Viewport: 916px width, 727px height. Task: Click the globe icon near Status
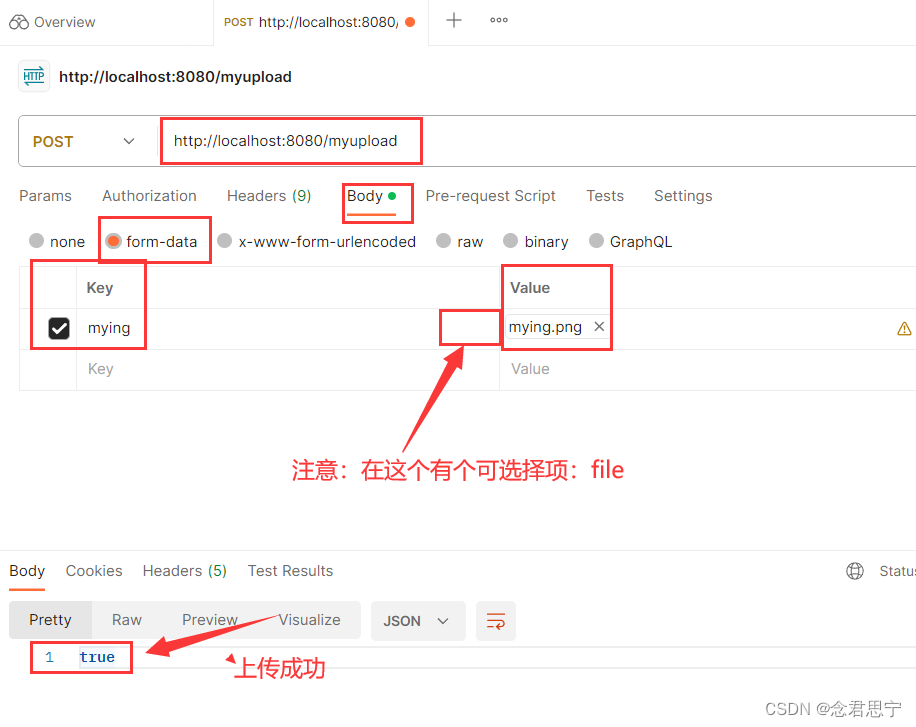[855, 570]
